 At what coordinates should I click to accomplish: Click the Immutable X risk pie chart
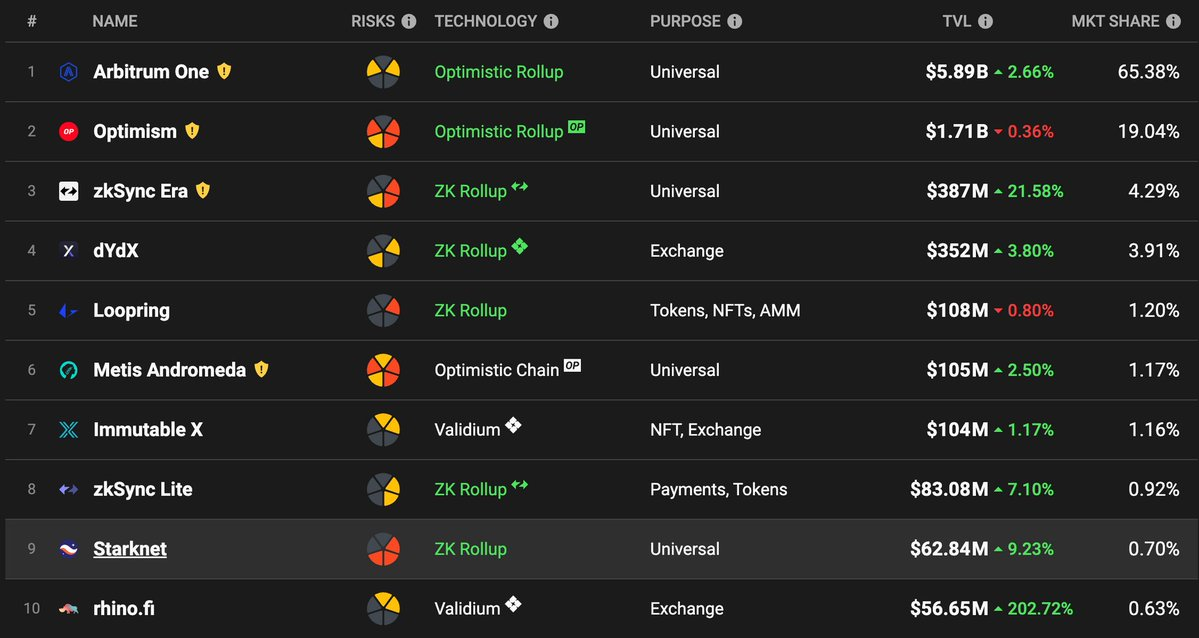click(x=383, y=429)
